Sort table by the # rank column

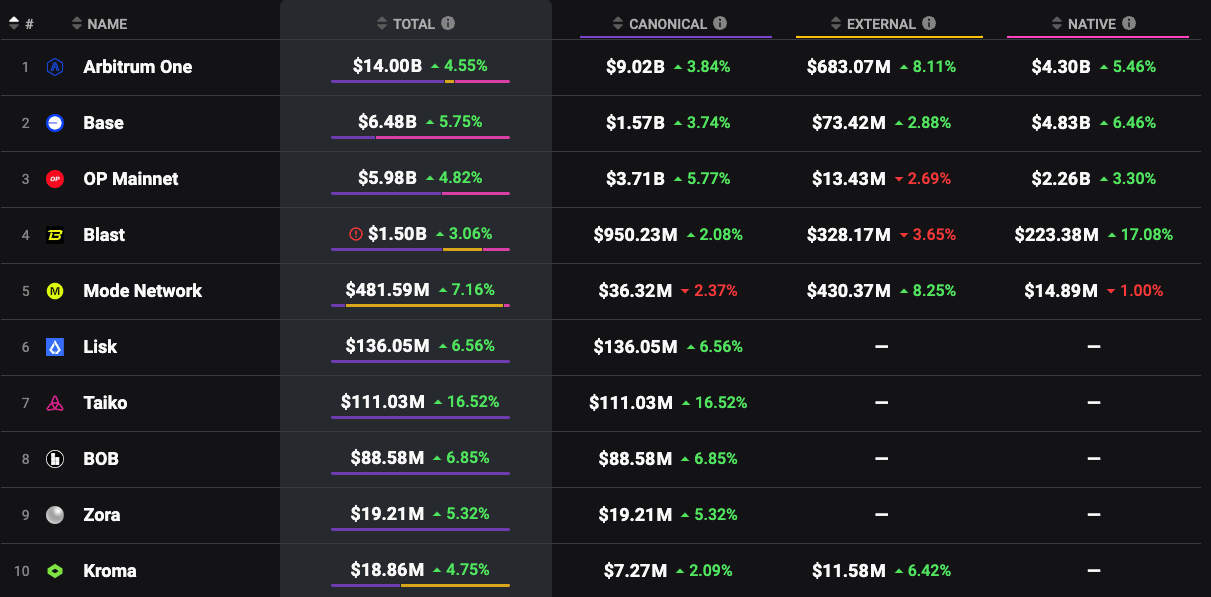(x=21, y=23)
